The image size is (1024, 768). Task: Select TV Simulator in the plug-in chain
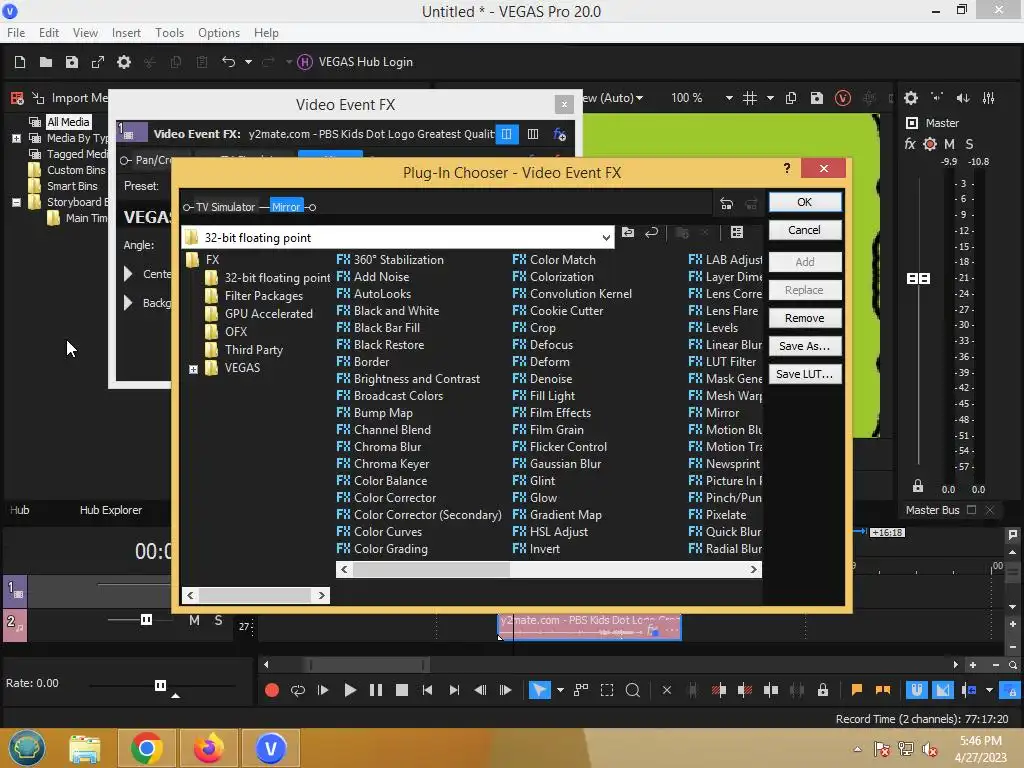point(225,207)
